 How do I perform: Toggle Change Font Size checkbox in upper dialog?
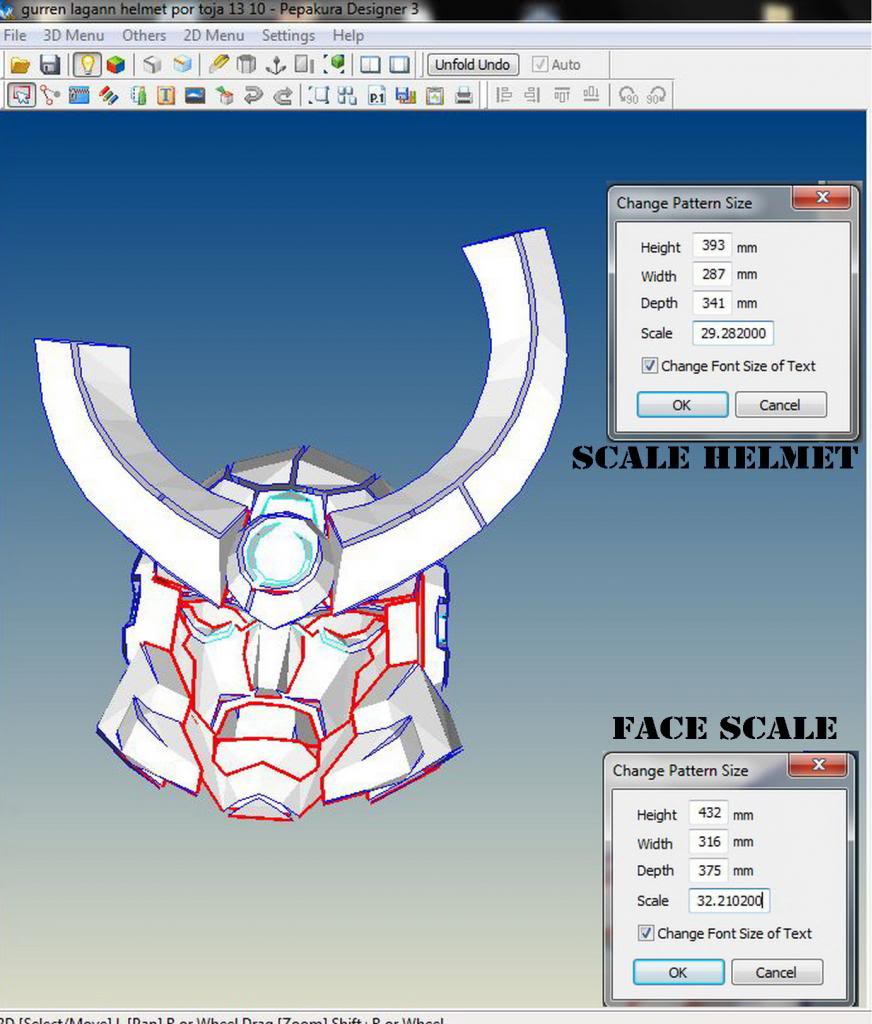pyautogui.click(x=649, y=366)
